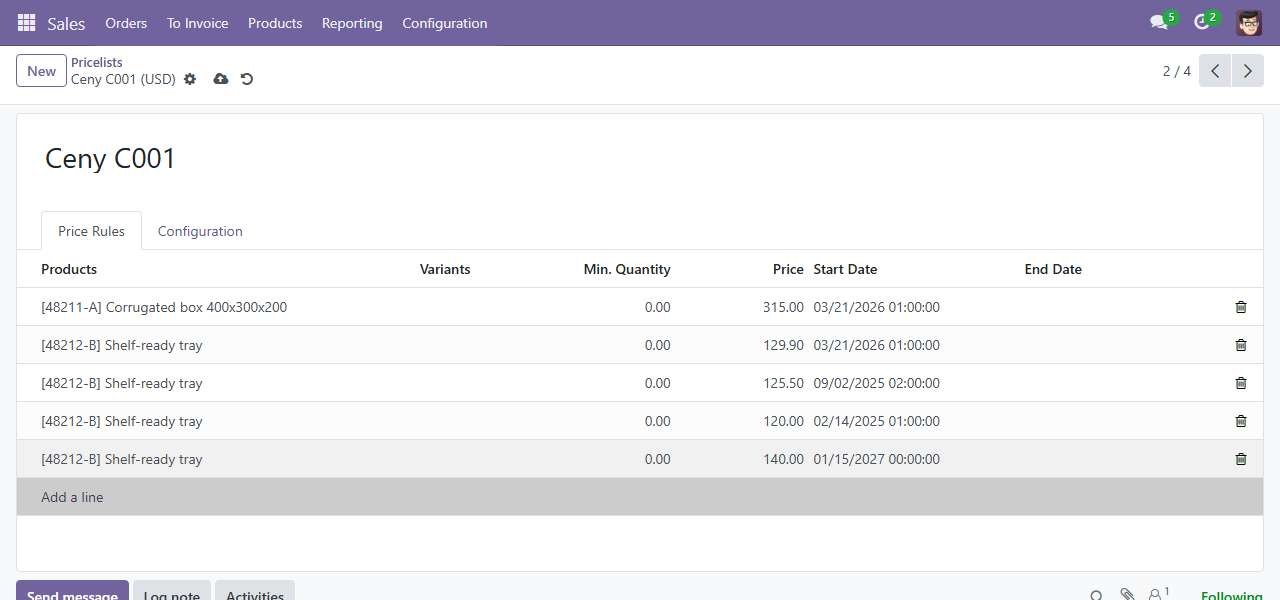Click the price cell 315.00
This screenshot has width=1280, height=600.
point(783,307)
